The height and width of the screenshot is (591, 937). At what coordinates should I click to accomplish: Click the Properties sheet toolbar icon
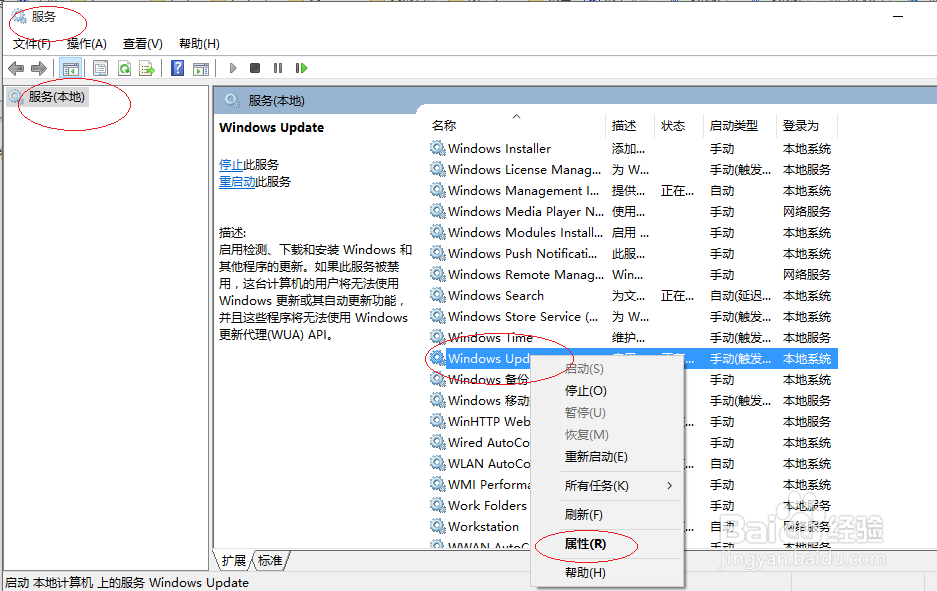[100, 68]
